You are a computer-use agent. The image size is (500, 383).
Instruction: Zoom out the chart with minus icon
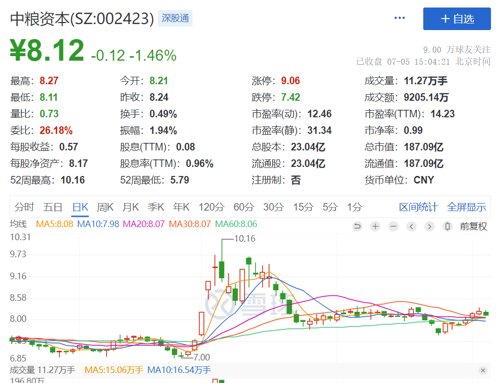[x=393, y=227]
